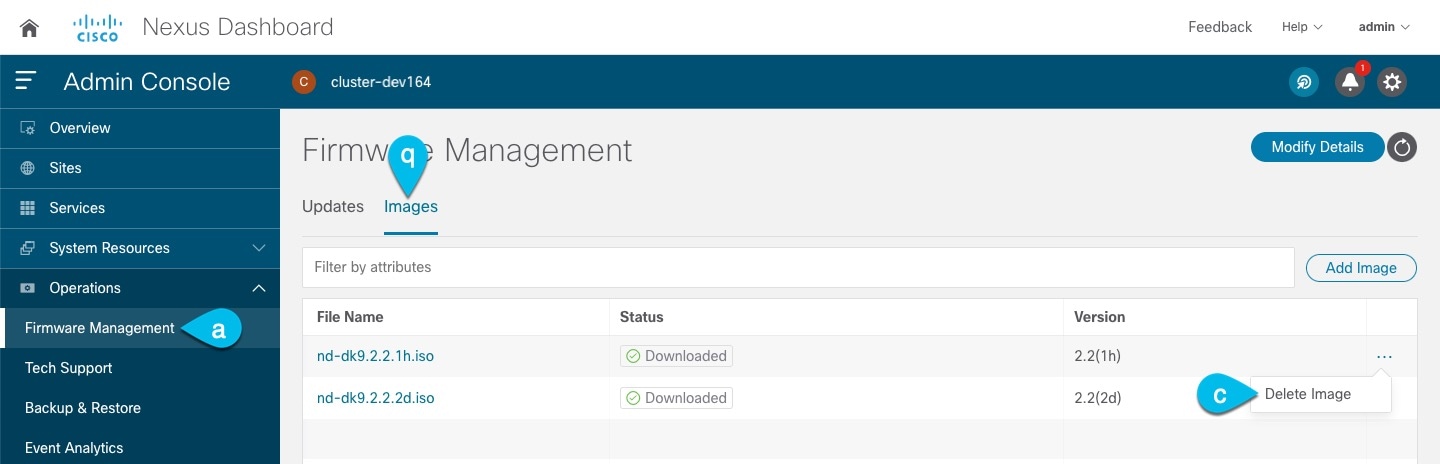Open the admin user dropdown
Image resolution: width=1440 pixels, height=464 pixels.
(x=1384, y=27)
